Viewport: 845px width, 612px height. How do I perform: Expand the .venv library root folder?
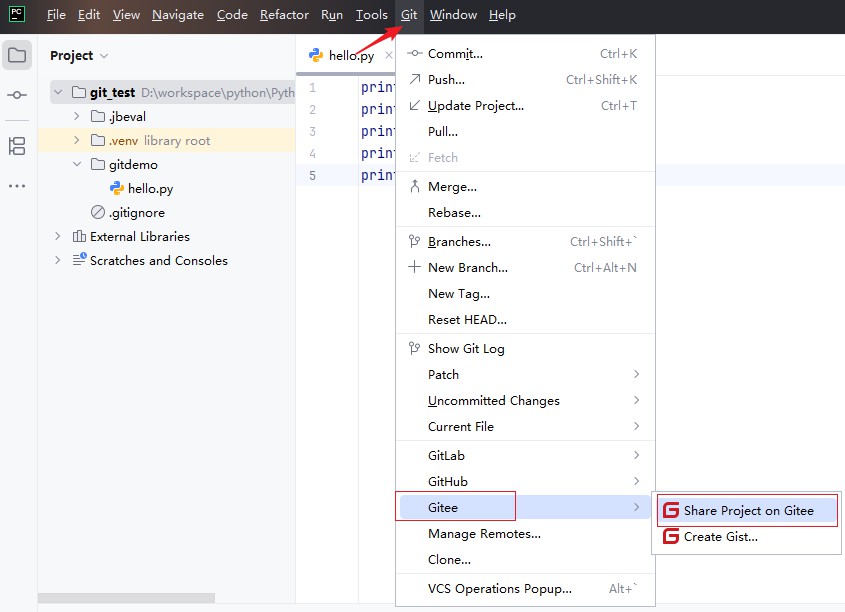[77, 140]
